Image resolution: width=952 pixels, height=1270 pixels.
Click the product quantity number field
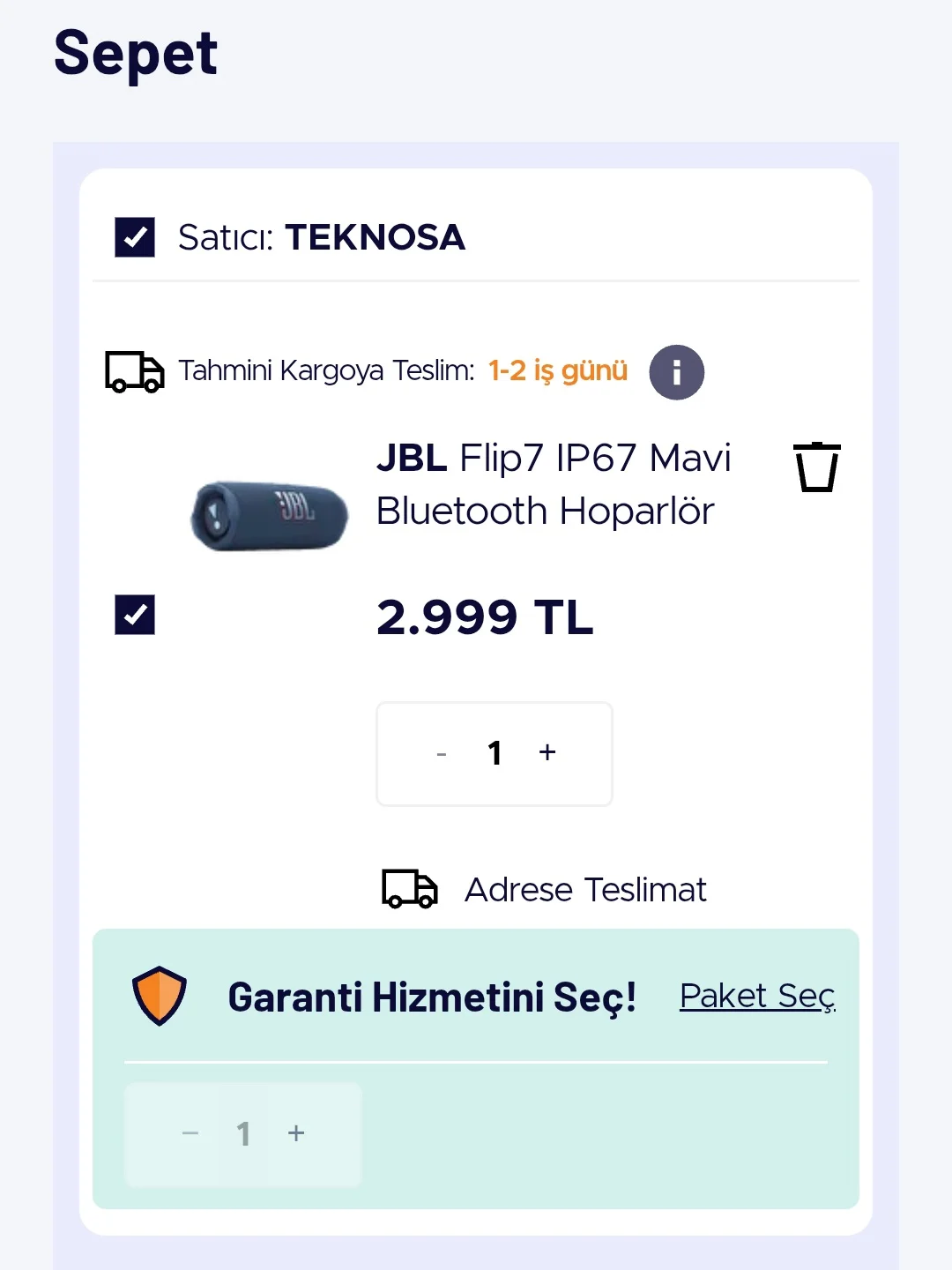click(x=495, y=753)
